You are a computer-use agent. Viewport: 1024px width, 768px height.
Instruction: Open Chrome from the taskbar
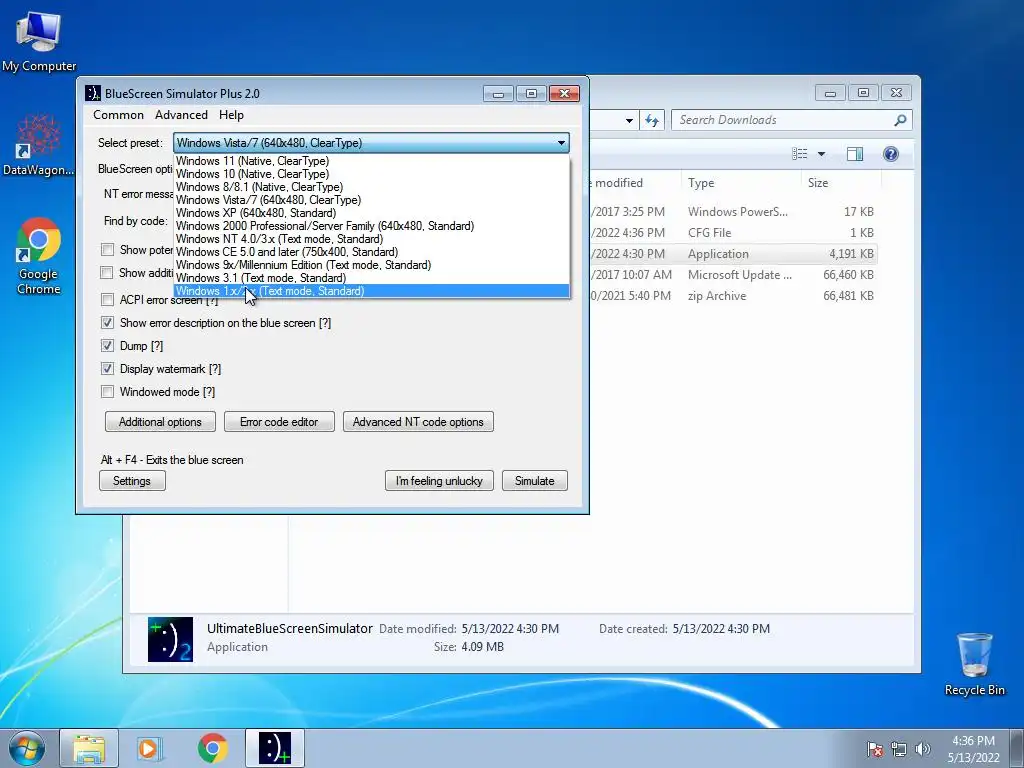(212, 748)
